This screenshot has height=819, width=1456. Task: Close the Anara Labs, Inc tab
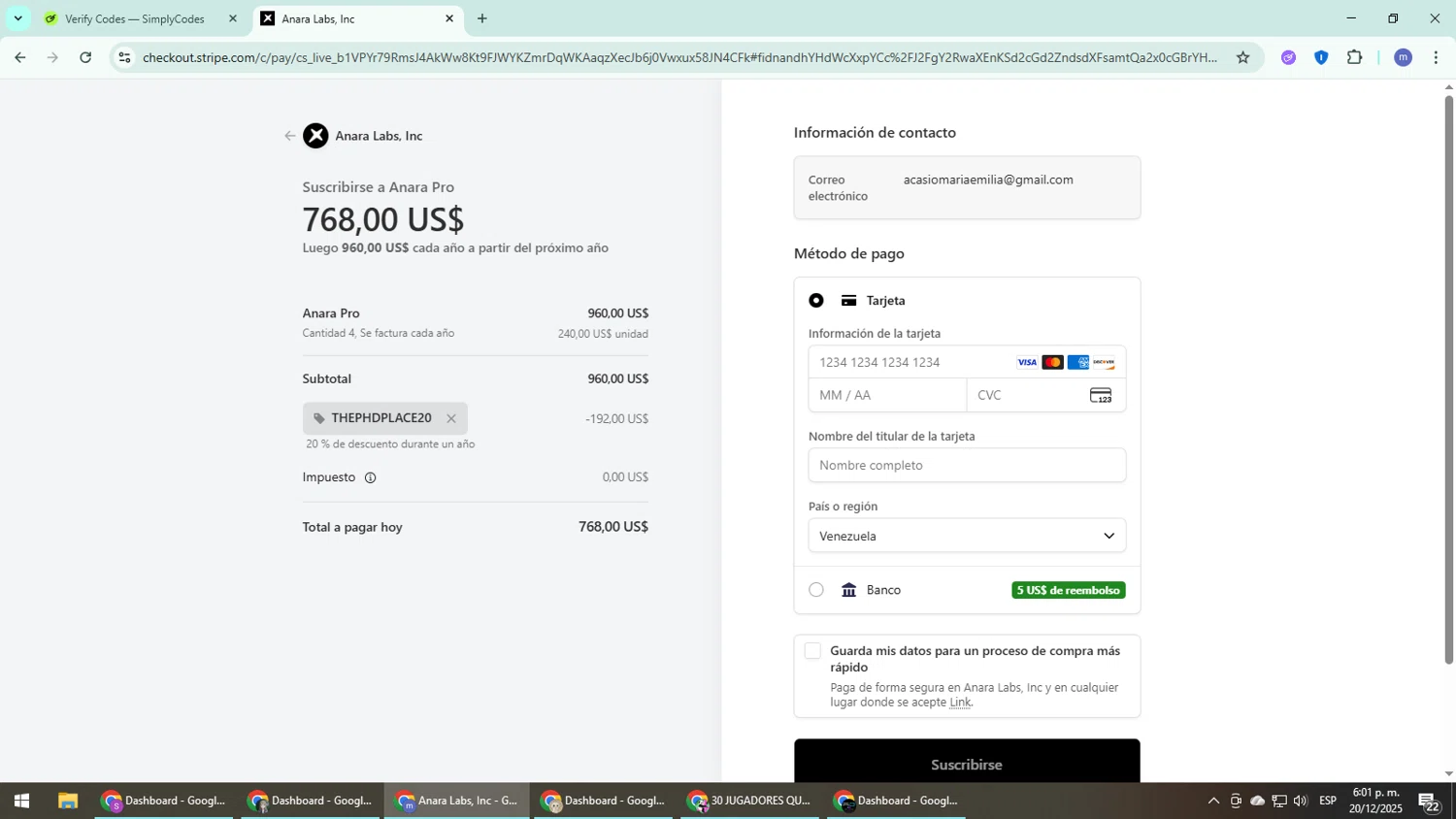click(449, 18)
